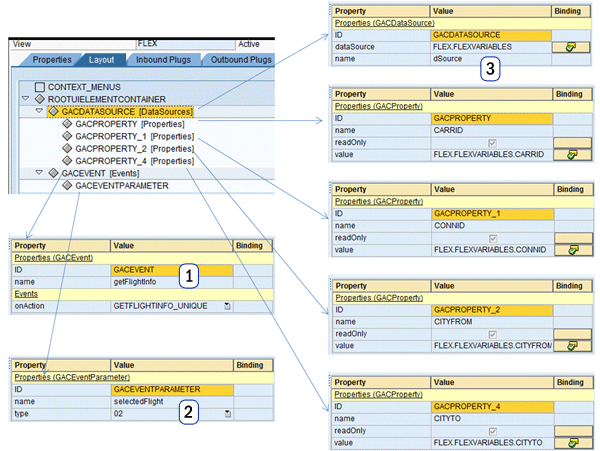Click binding icon beside FLEX.FLEXVARIABLES.CITYFROM value
The height and width of the screenshot is (451, 600).
pos(573,345)
